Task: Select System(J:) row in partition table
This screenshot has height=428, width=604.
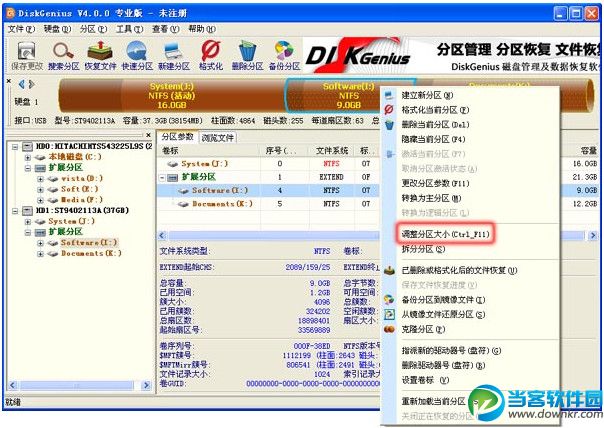Action: (x=268, y=164)
